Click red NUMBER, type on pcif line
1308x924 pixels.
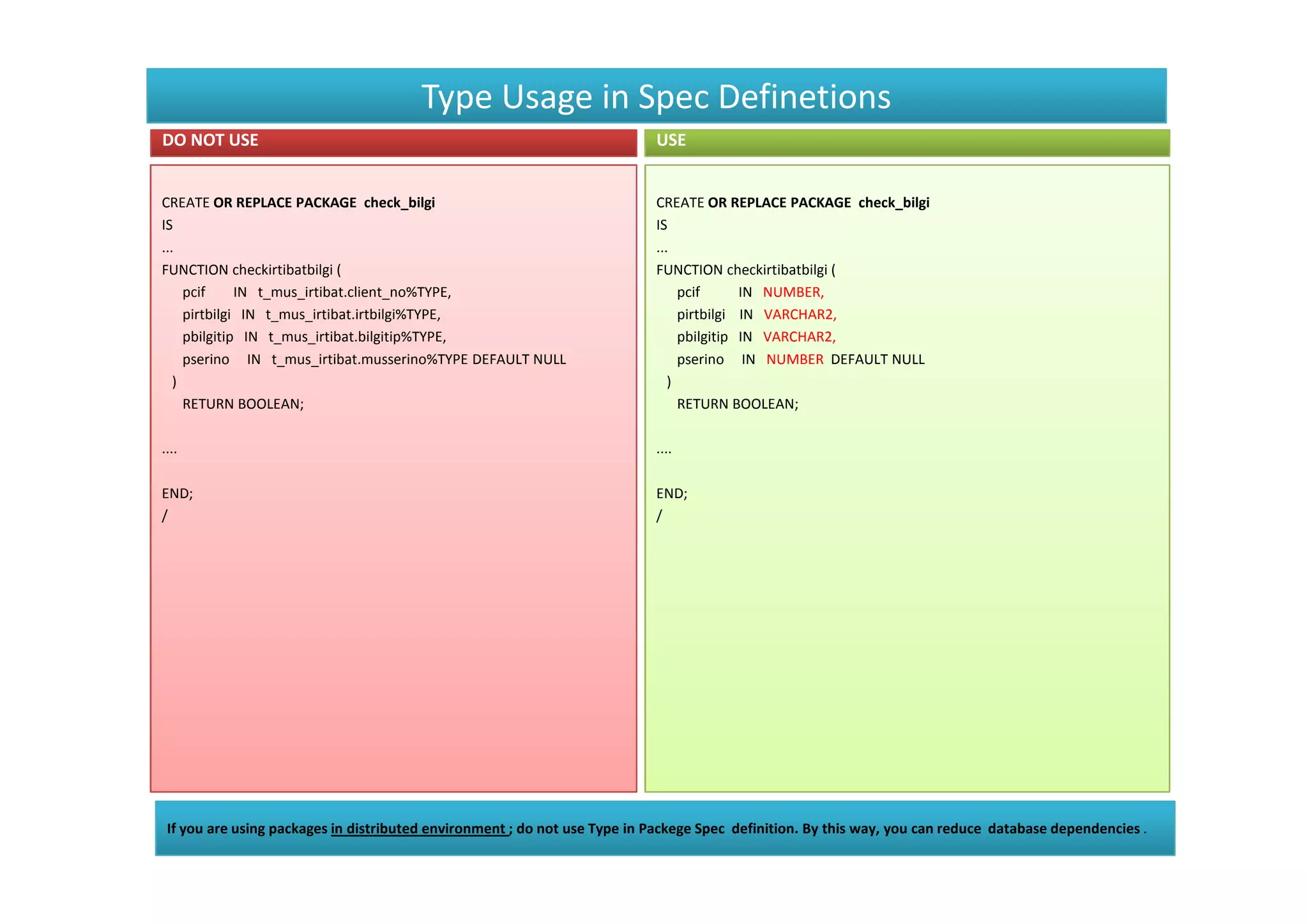793,292
